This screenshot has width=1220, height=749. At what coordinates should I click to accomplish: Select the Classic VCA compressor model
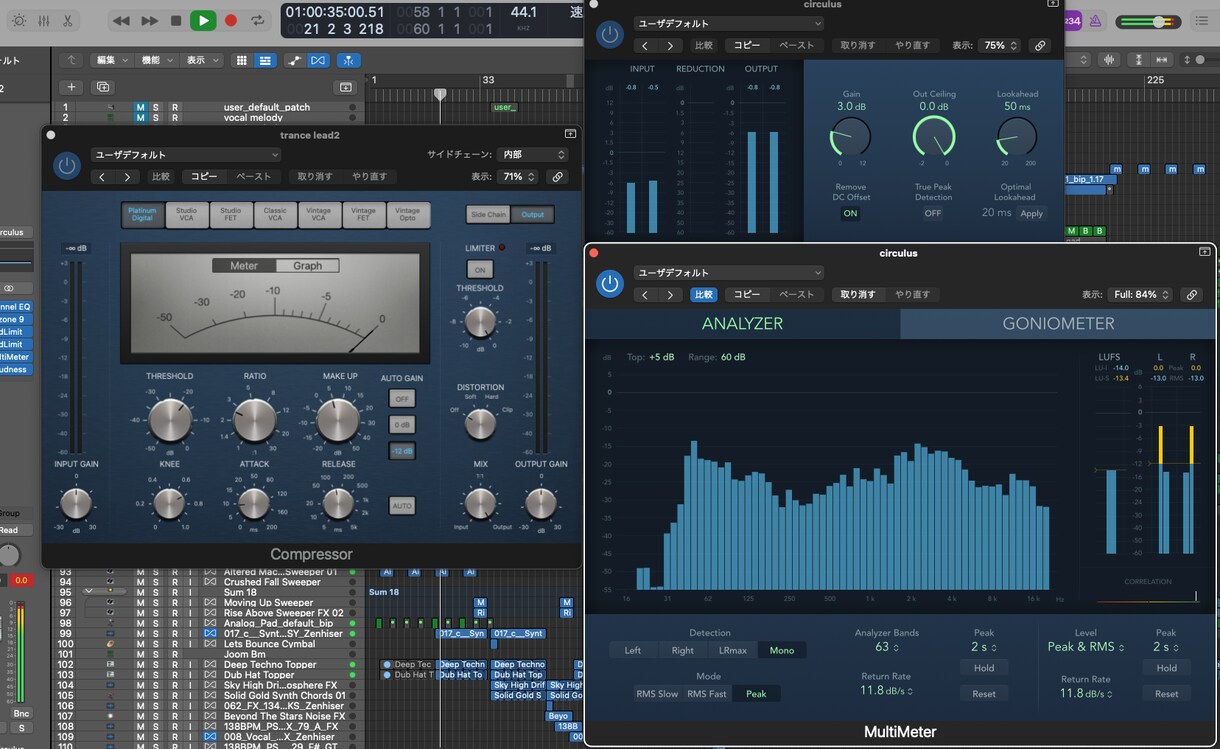275,215
